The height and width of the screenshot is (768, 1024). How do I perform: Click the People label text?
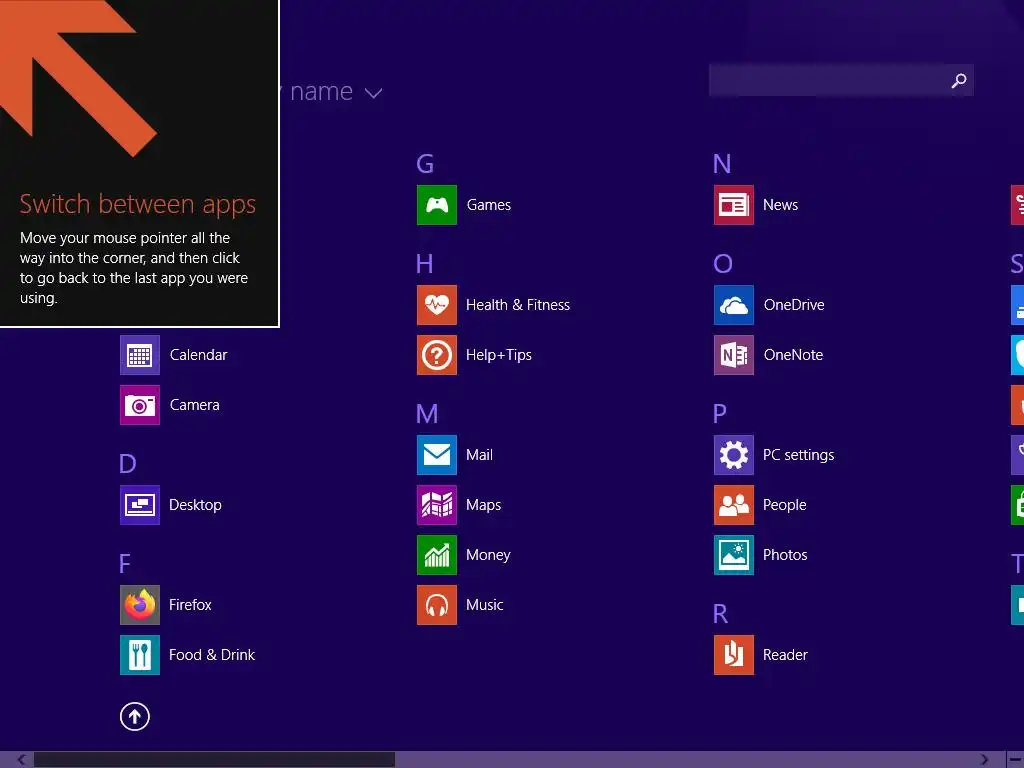pyautogui.click(x=784, y=505)
